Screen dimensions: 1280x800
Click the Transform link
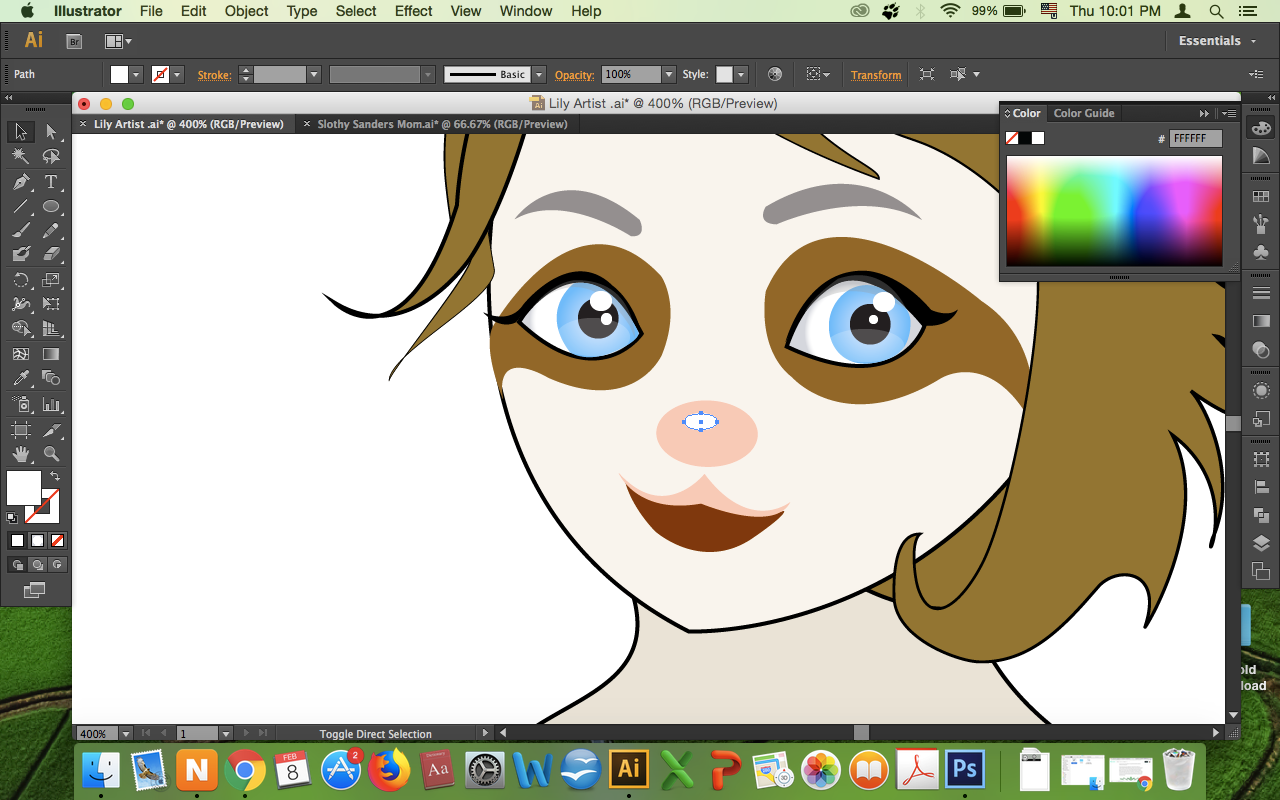click(x=876, y=75)
